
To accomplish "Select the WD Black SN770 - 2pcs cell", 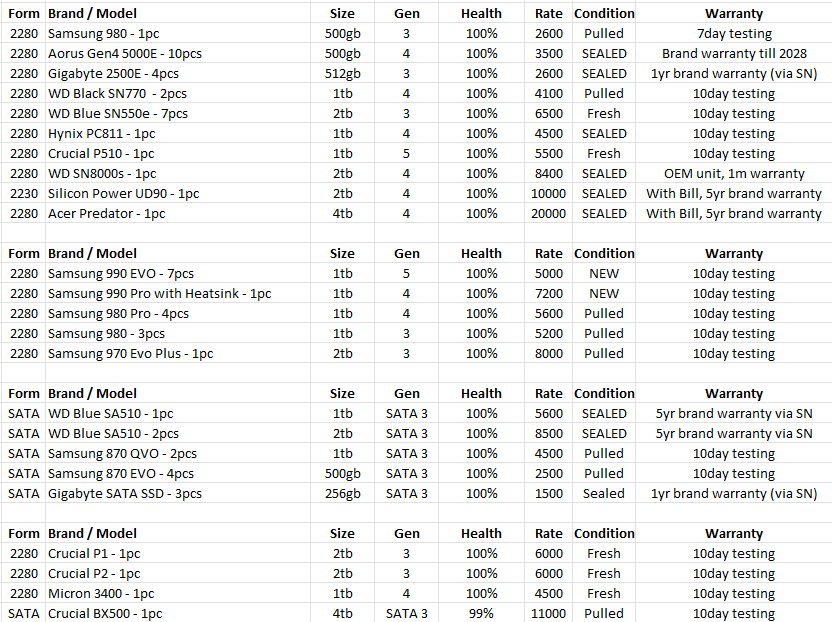I will 178,93.
